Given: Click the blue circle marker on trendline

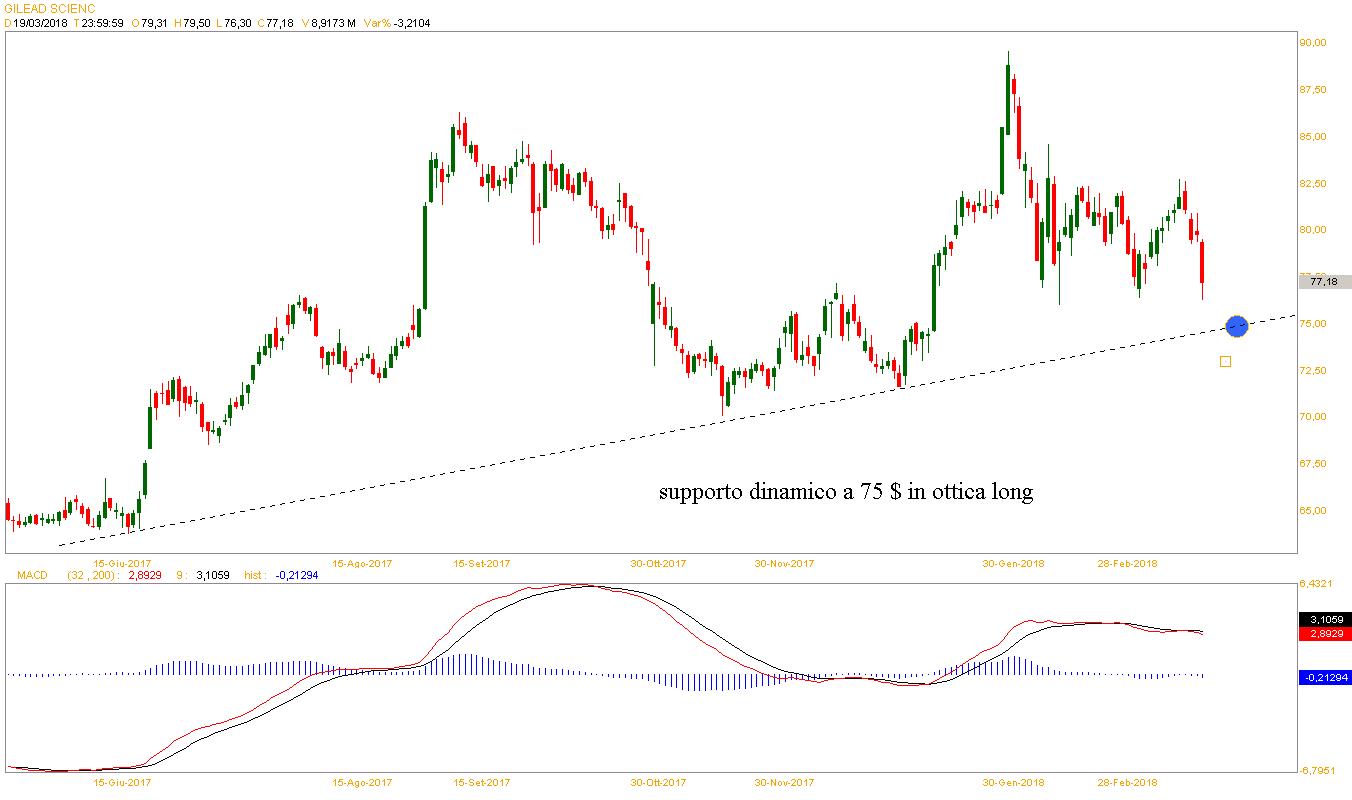Looking at the screenshot, I should tap(1237, 325).
